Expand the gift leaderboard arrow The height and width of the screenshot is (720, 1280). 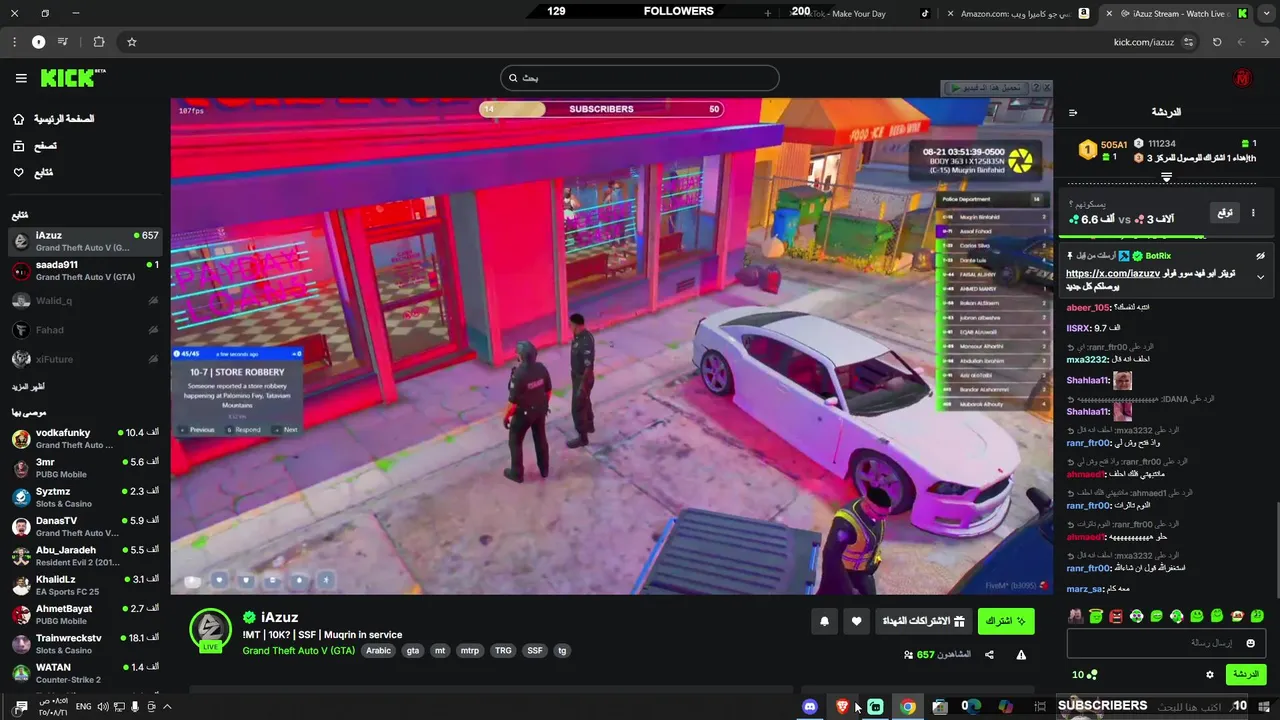pos(1166,177)
